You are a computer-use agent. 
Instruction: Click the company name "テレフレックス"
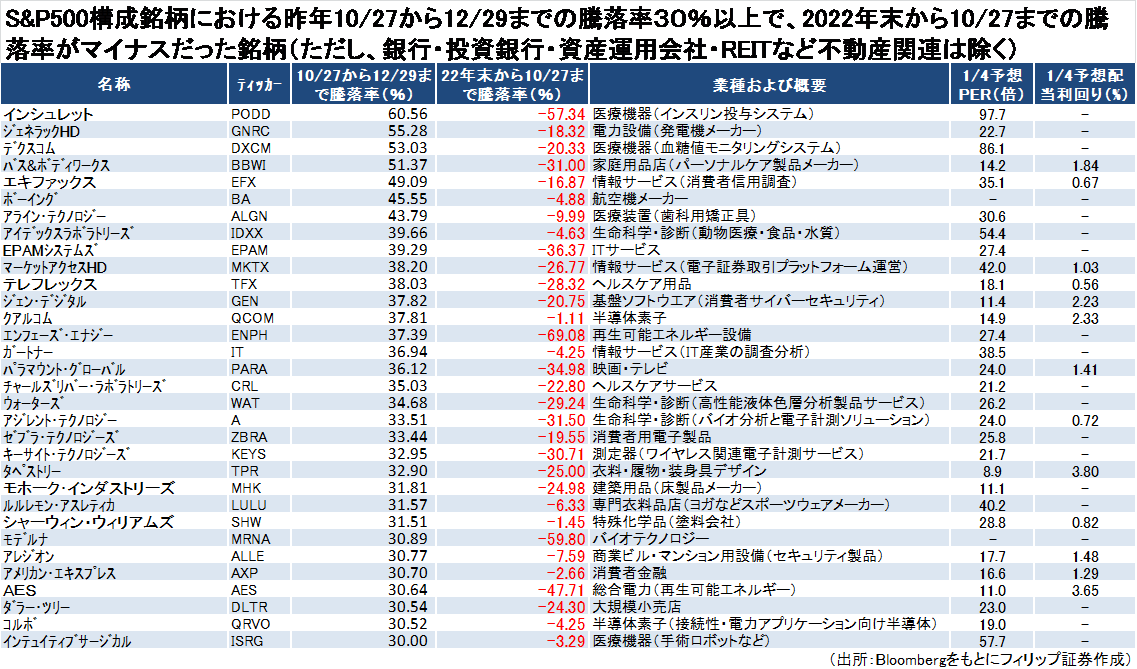49,284
